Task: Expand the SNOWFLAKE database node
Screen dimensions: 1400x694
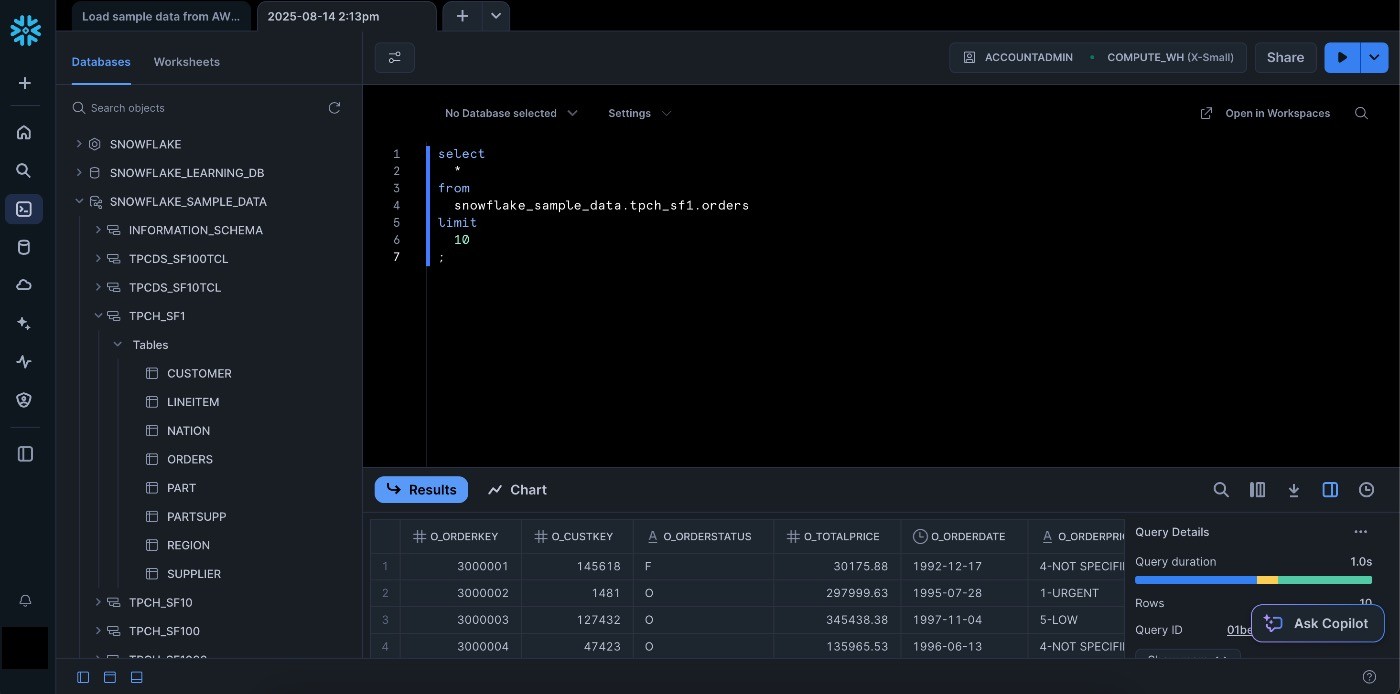Action: pos(79,144)
